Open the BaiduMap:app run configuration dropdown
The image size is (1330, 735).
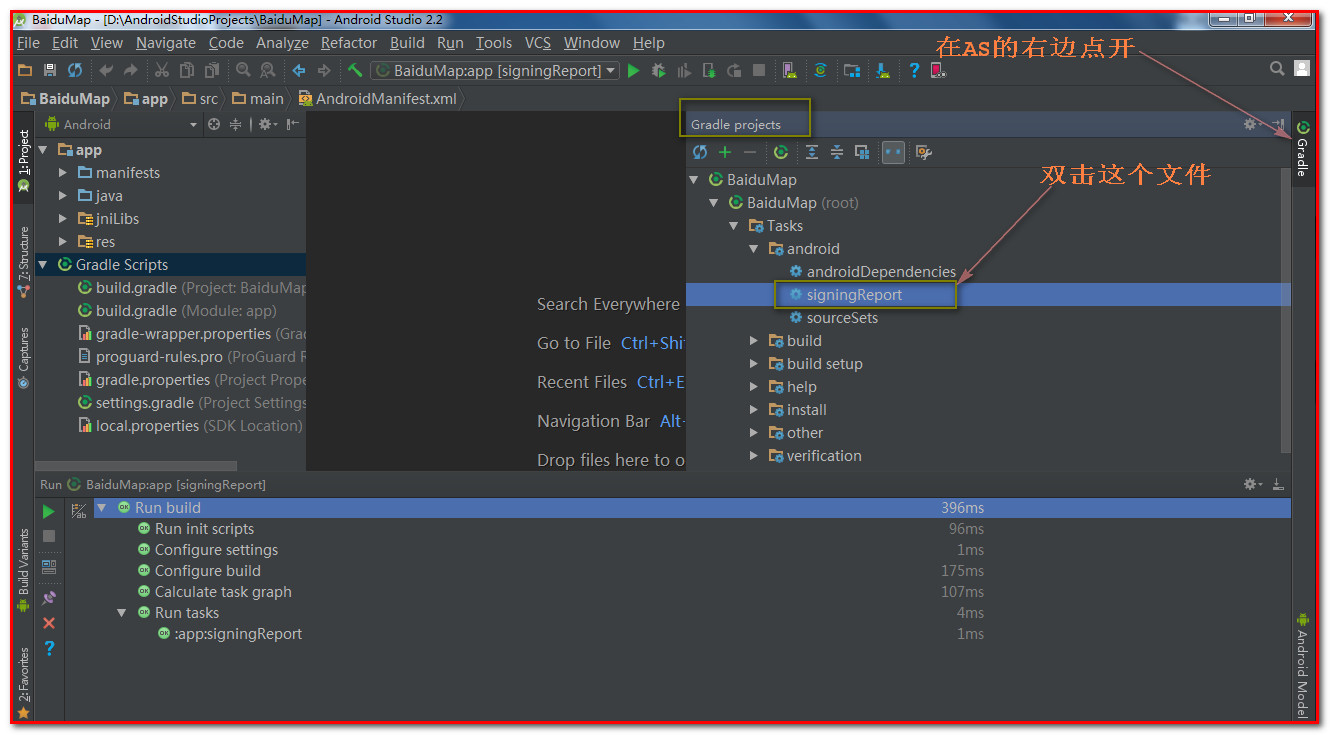click(x=494, y=70)
